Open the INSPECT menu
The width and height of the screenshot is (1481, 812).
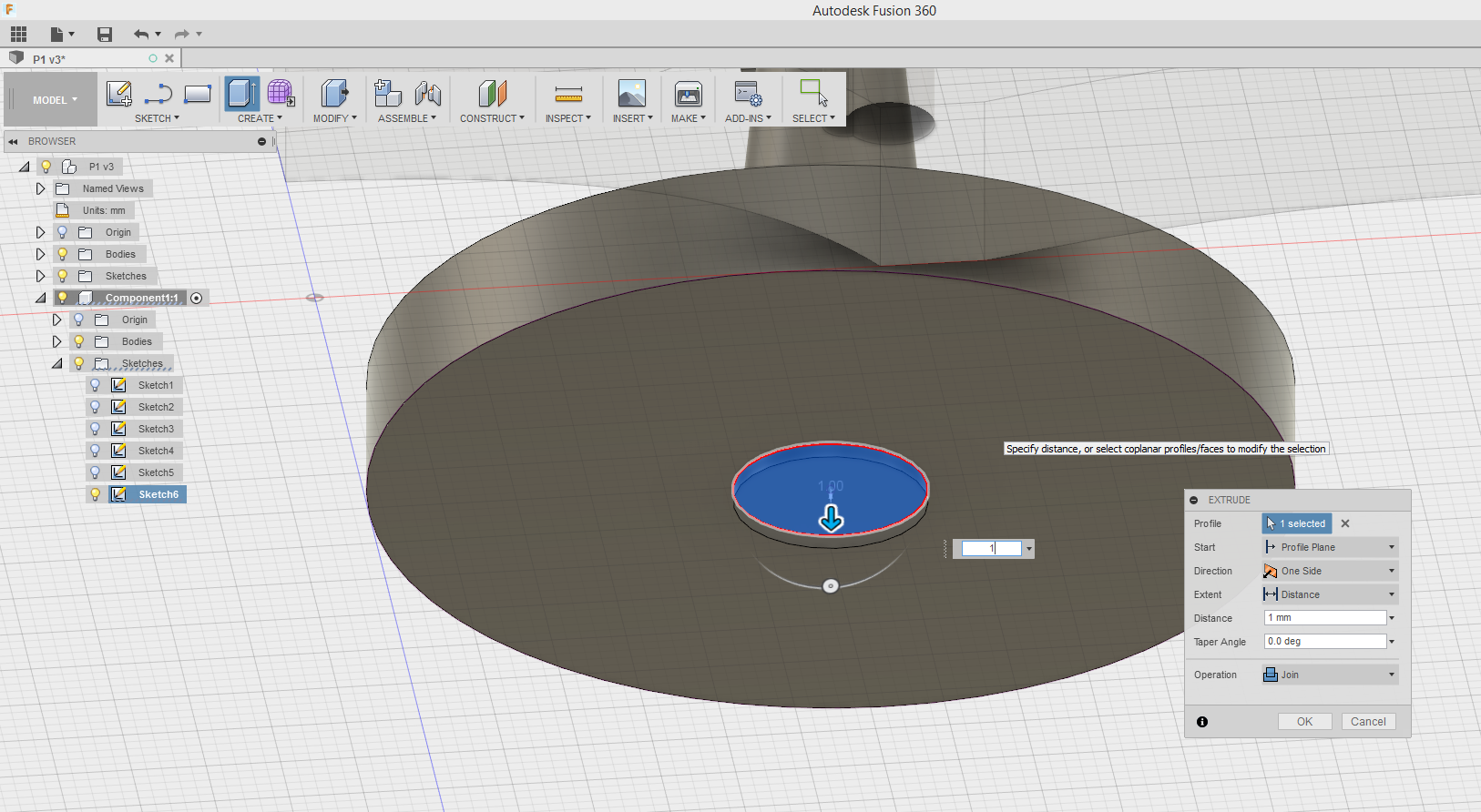[567, 118]
